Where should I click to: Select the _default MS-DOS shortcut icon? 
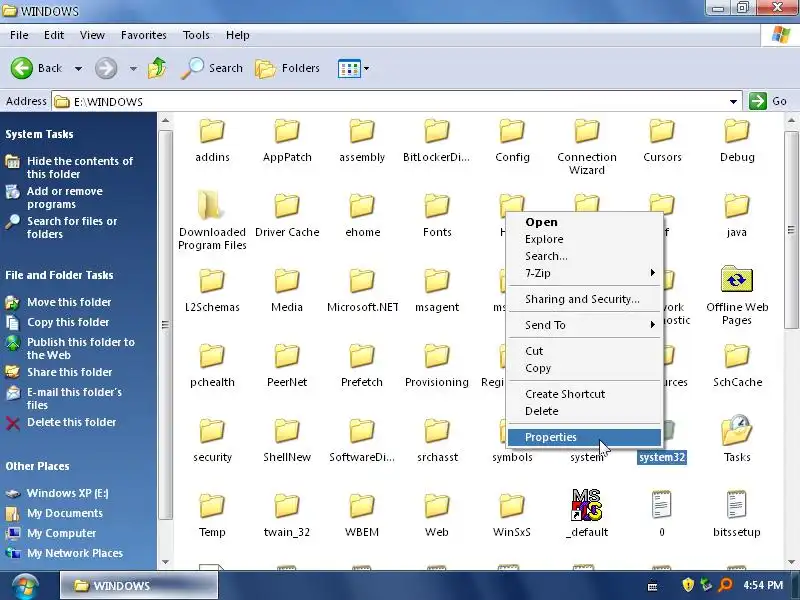pos(587,505)
